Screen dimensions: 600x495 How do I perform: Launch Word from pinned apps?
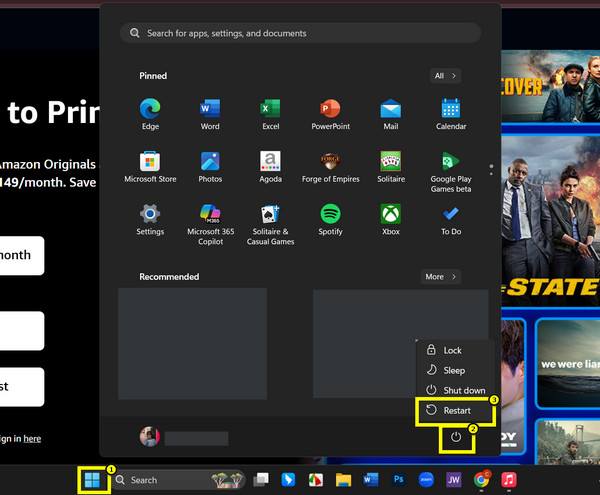point(210,114)
